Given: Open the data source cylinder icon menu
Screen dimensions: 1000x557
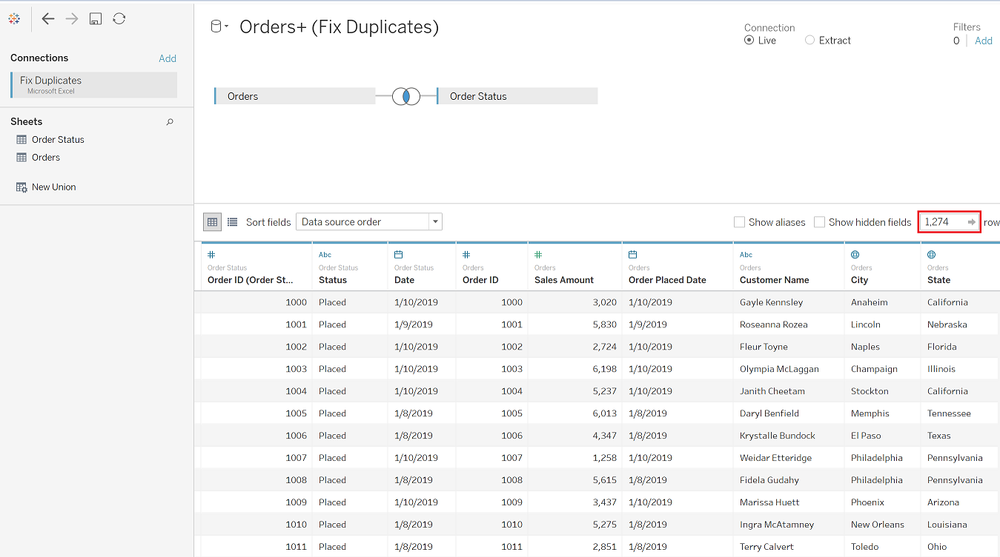Looking at the screenshot, I should click(x=217, y=27).
